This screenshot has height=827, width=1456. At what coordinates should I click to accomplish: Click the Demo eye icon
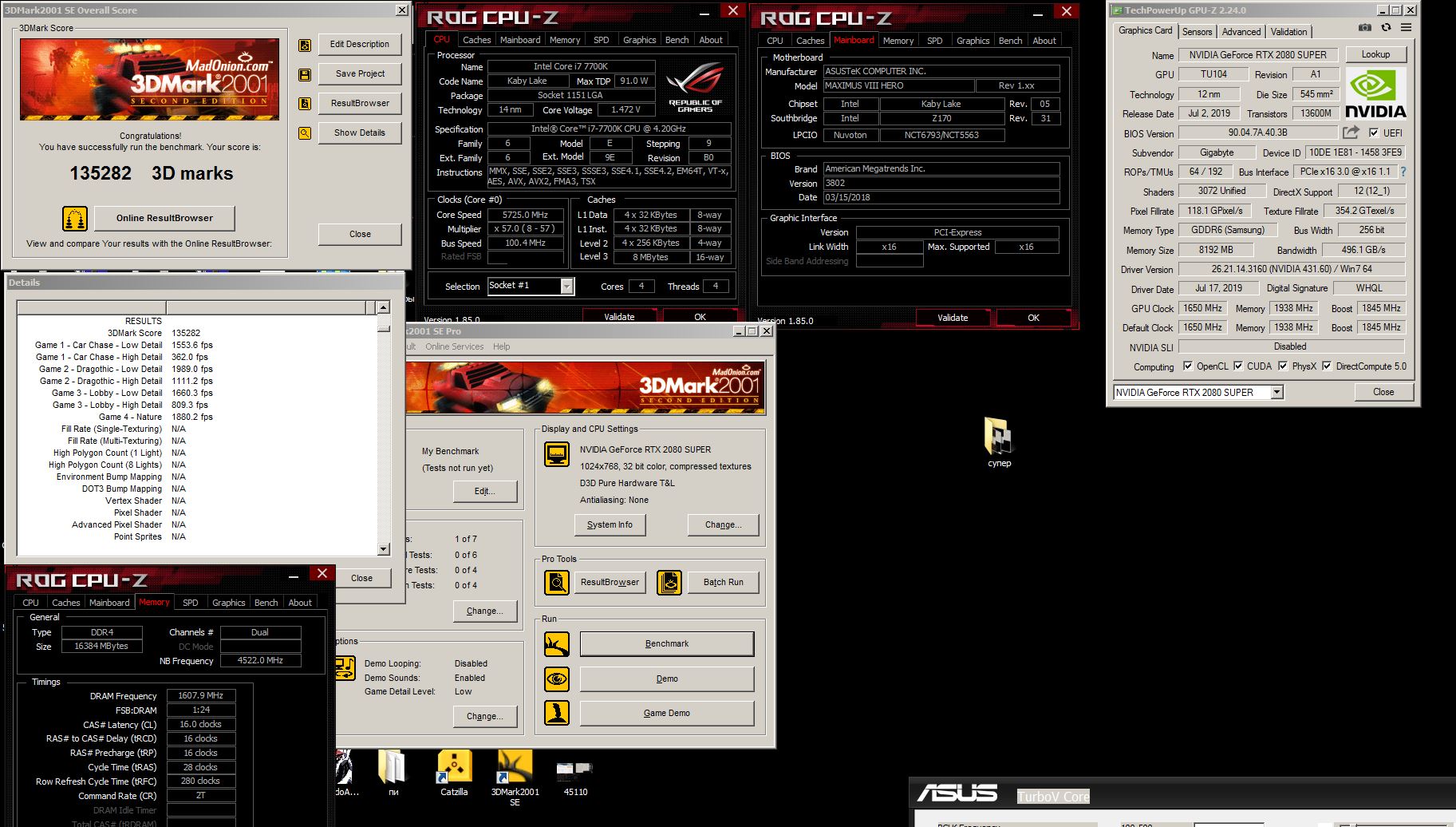(x=557, y=679)
